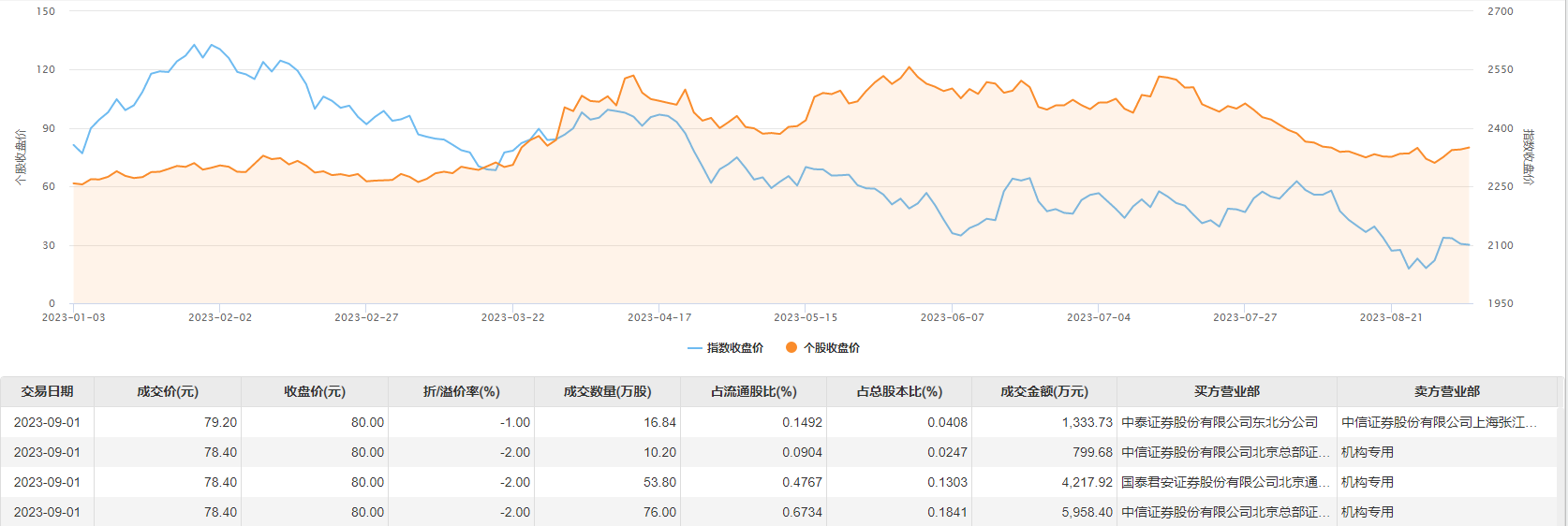Click the 占流通股比(%) column header
Screen dimensions: 1568x526
(753, 392)
